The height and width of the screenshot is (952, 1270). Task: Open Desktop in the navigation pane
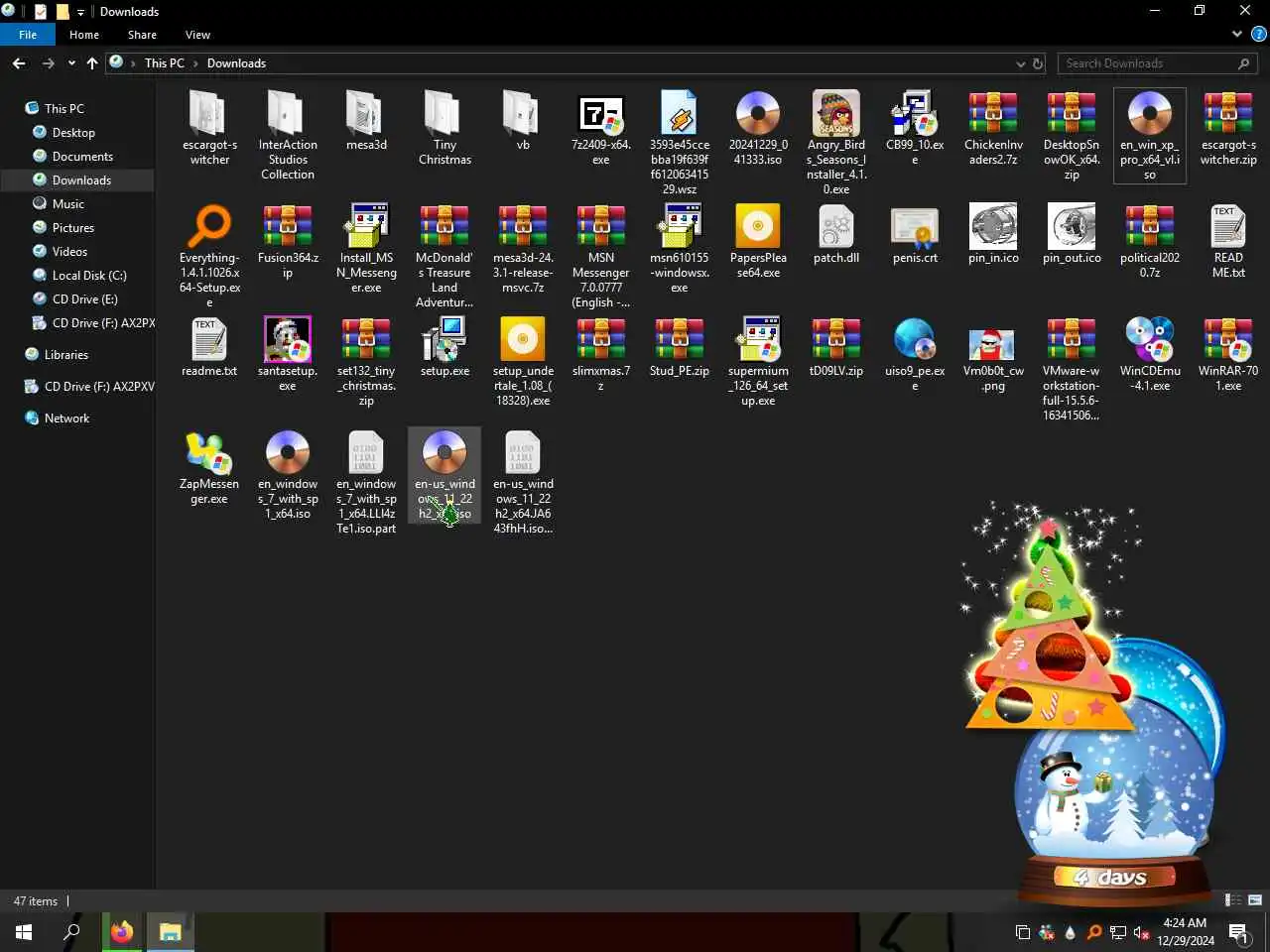point(73,133)
